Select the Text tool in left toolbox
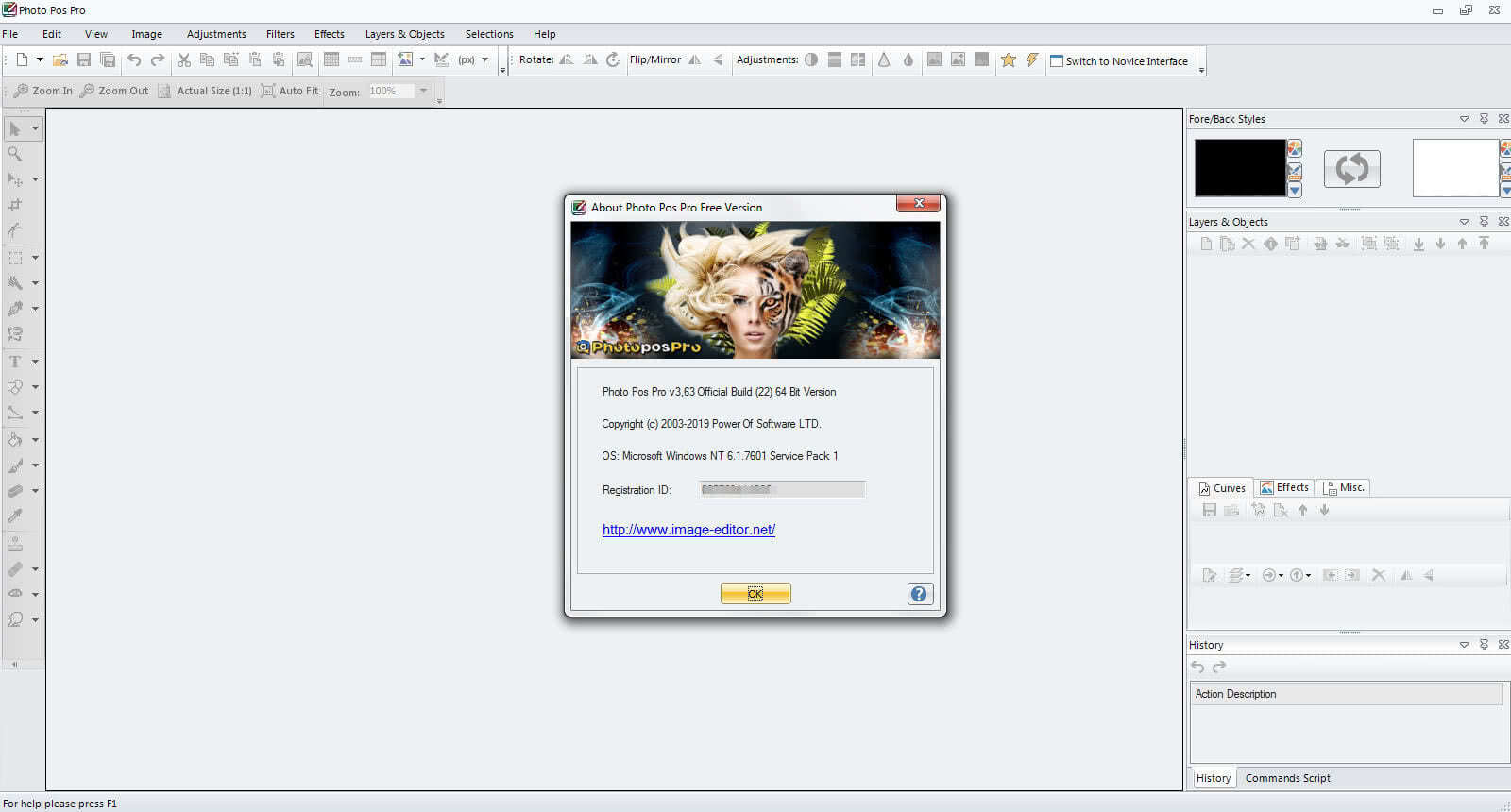Image resolution: width=1511 pixels, height=812 pixels. [15, 362]
